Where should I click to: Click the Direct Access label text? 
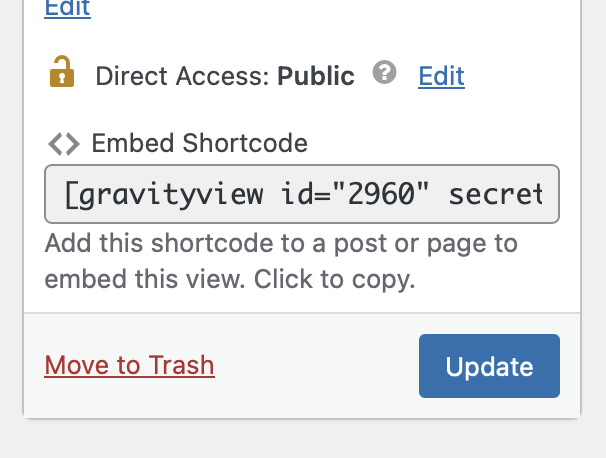point(183,75)
